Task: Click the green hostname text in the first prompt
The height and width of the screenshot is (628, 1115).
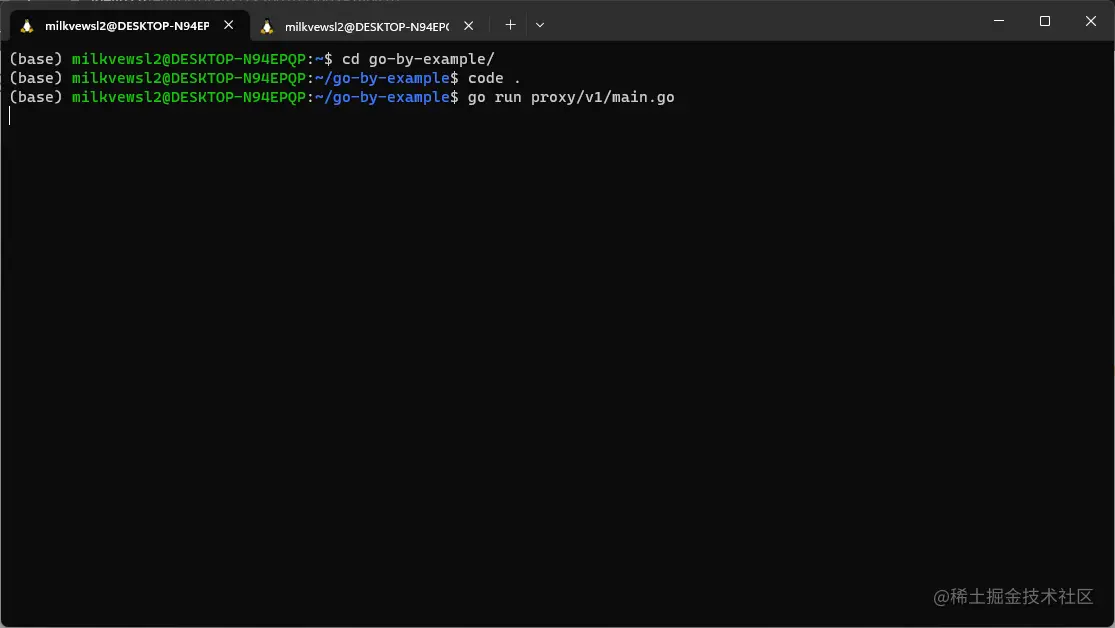Action: click(x=188, y=59)
